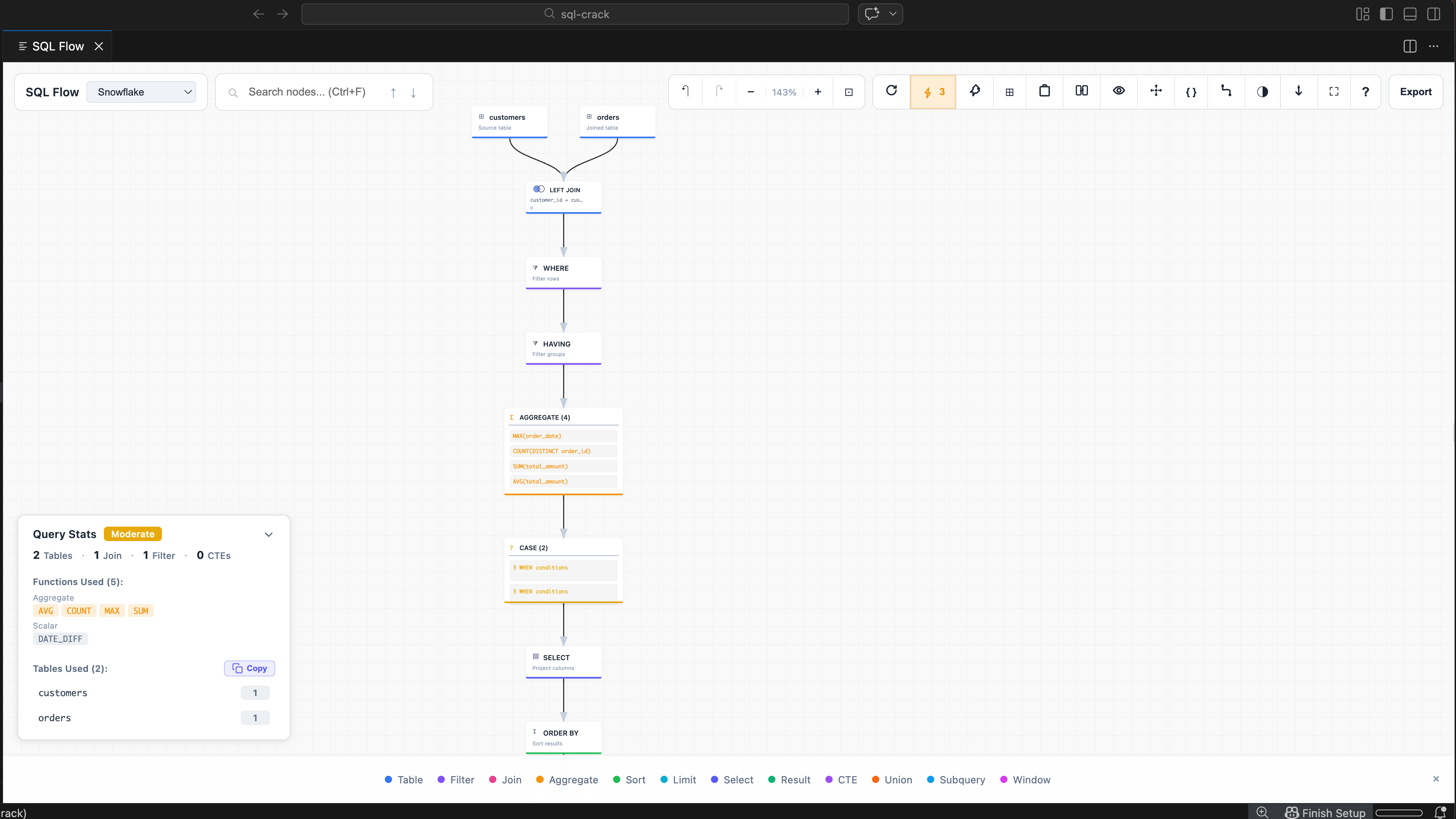Open the code braces view
The image size is (1456, 819).
tap(1191, 91)
